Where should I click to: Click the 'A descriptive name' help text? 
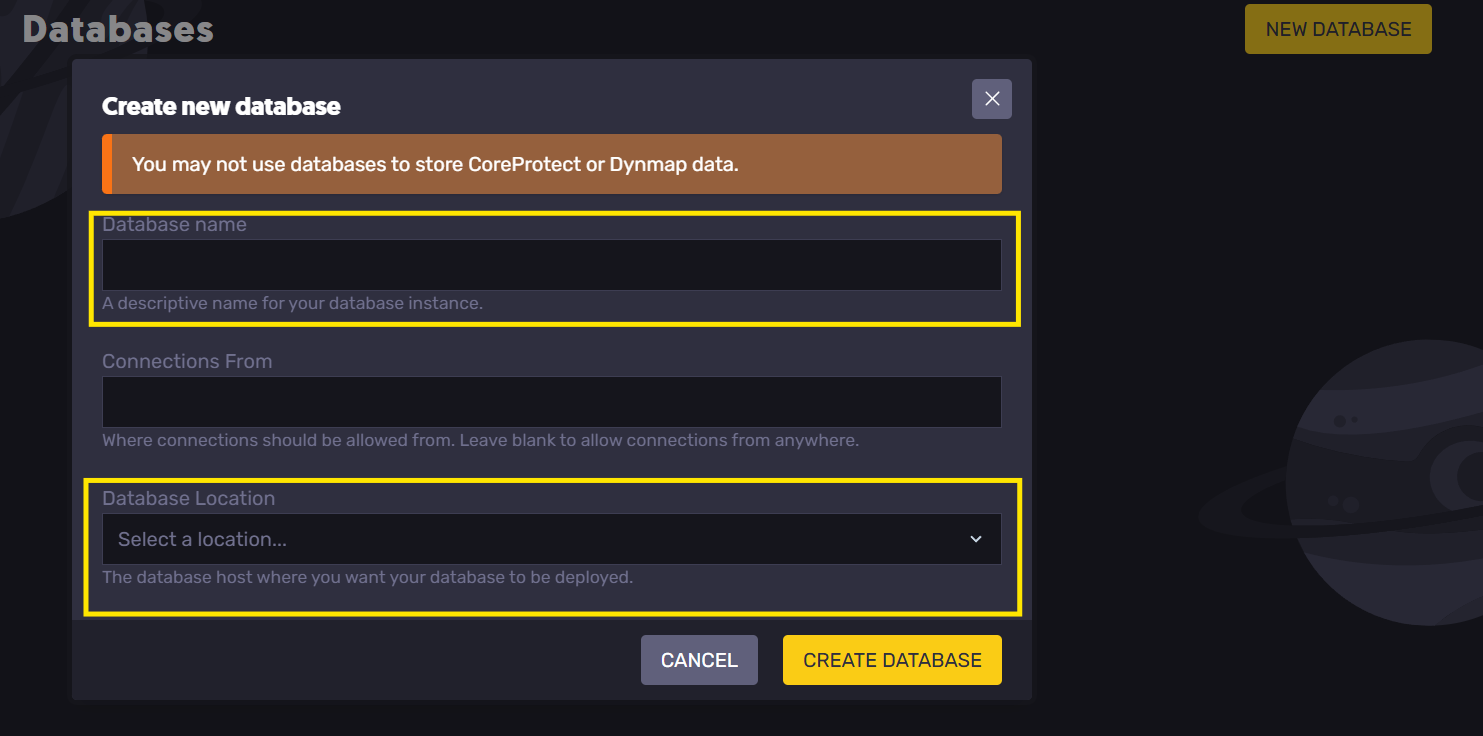(x=292, y=303)
